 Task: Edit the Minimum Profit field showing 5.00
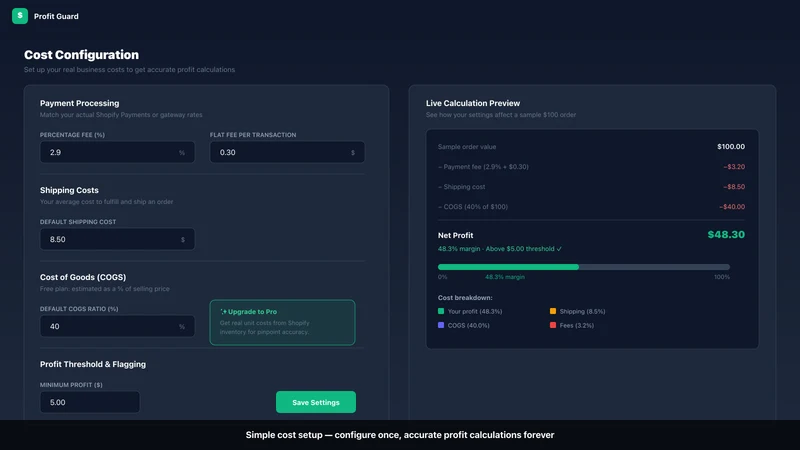click(x=90, y=402)
